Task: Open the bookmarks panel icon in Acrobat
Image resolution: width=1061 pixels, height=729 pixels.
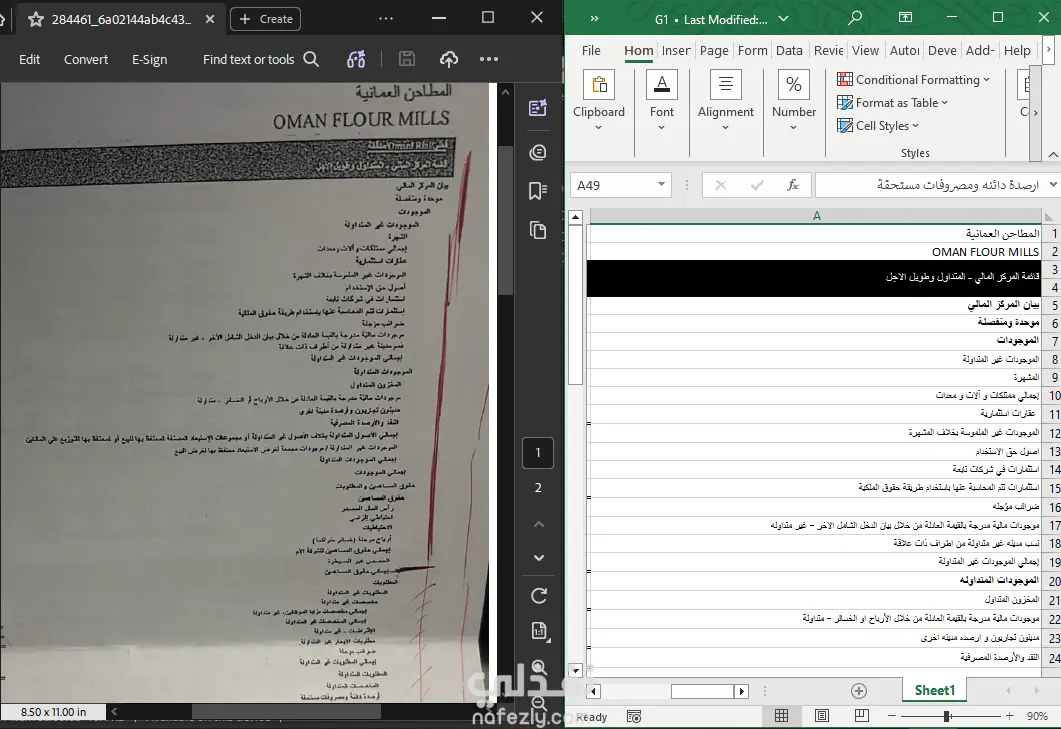Action: click(538, 191)
